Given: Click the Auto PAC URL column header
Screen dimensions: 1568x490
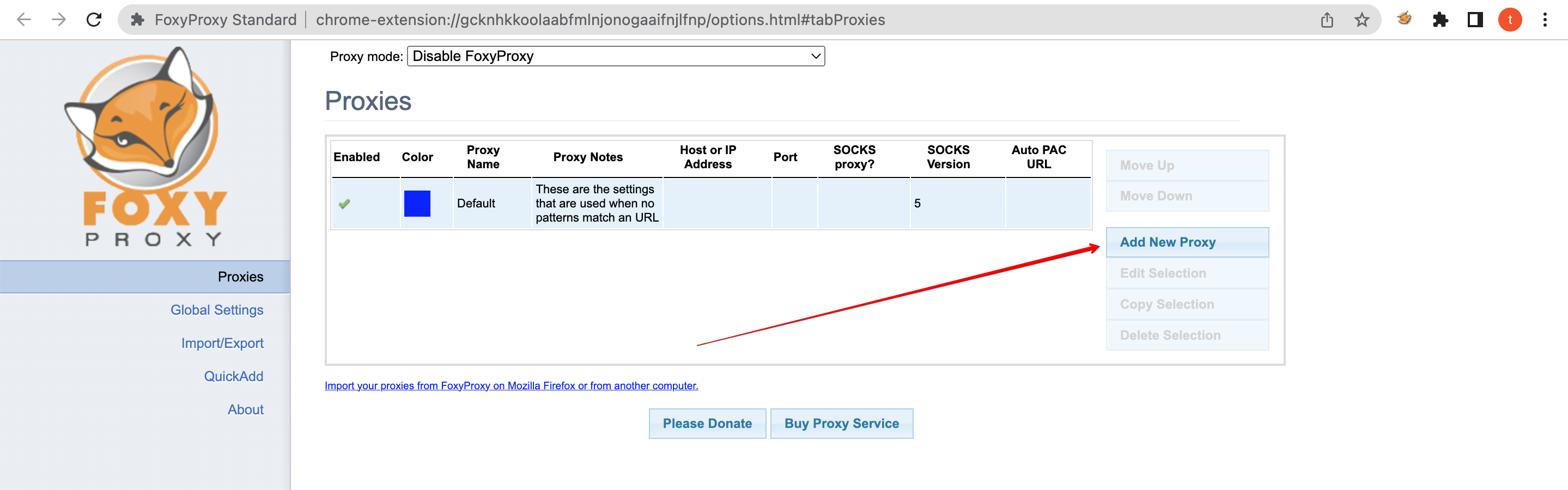Looking at the screenshot, I should pyautogui.click(x=1038, y=157).
